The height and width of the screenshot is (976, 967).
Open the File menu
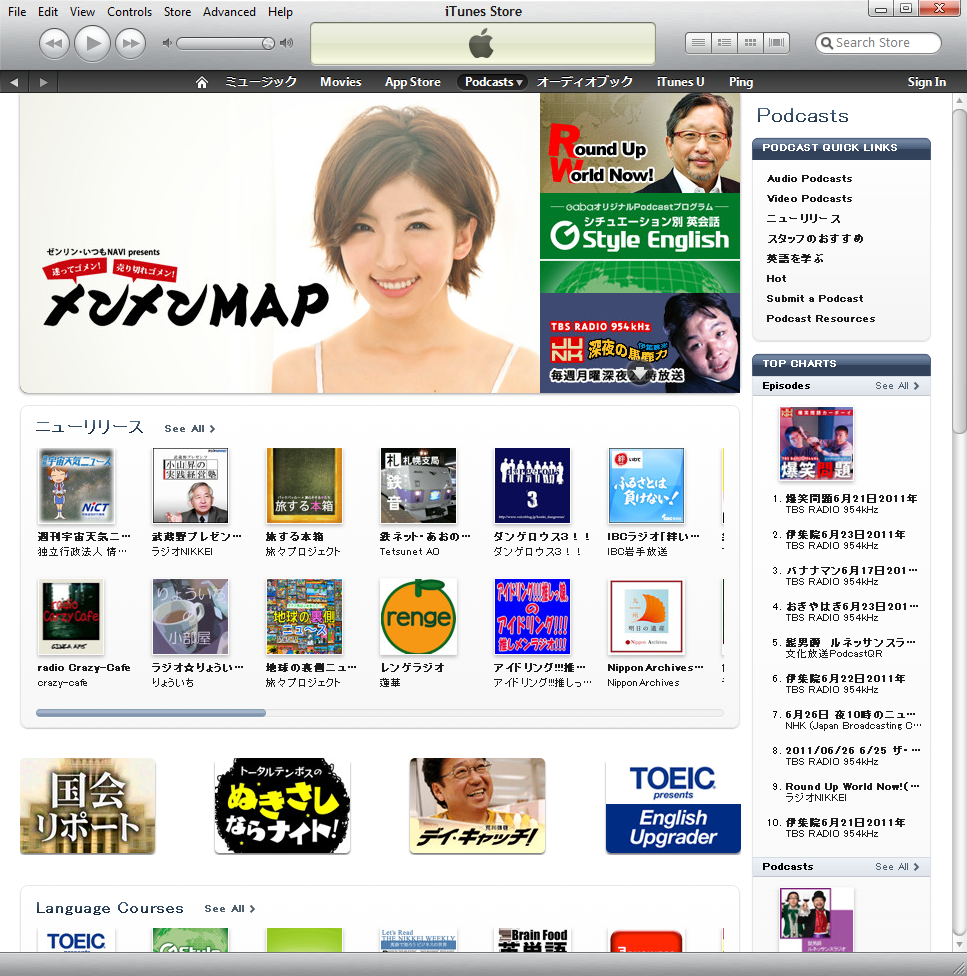(17, 11)
